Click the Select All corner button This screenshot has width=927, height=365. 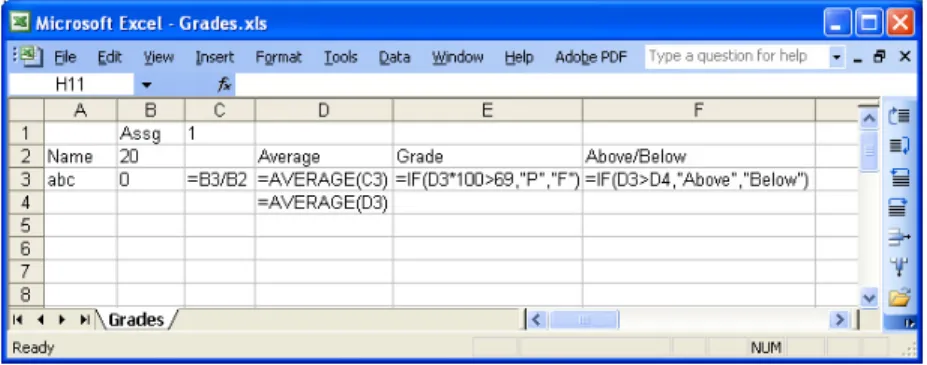point(26,110)
